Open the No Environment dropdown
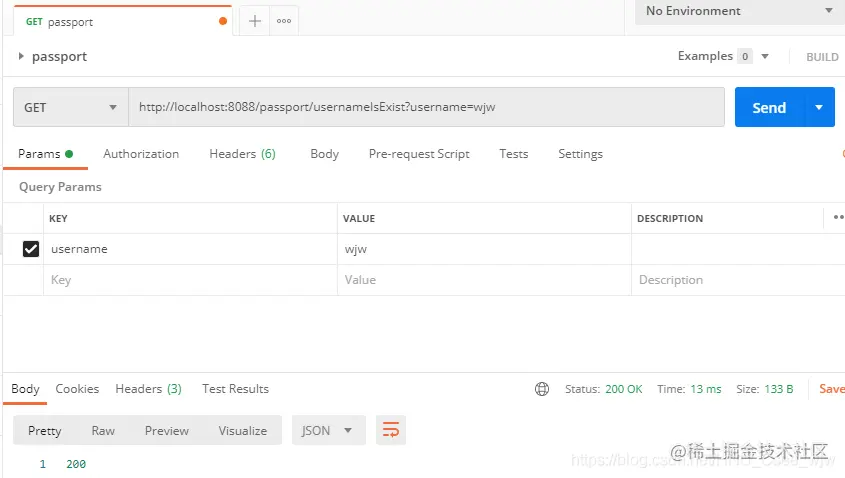 [x=739, y=11]
